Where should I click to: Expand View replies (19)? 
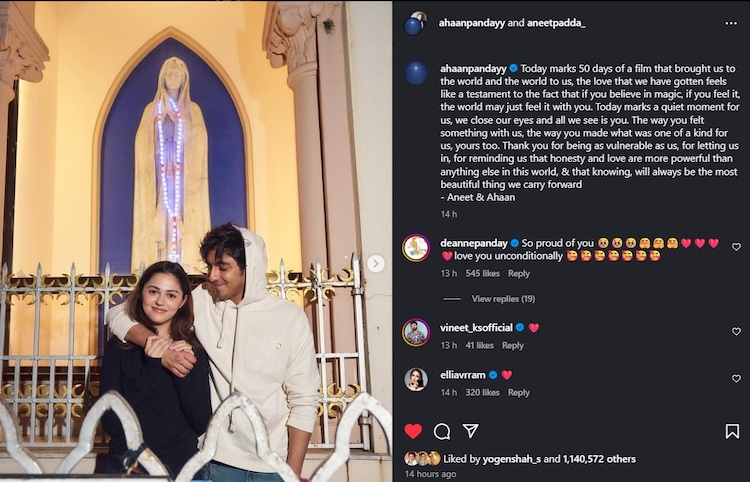(503, 299)
